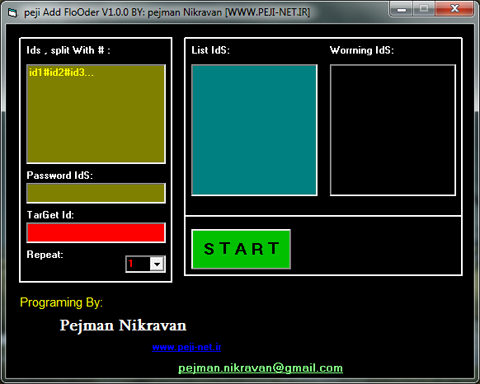
Task: Click the id1#id2#id3... placeholder text
Action: pyautogui.click(x=61, y=72)
